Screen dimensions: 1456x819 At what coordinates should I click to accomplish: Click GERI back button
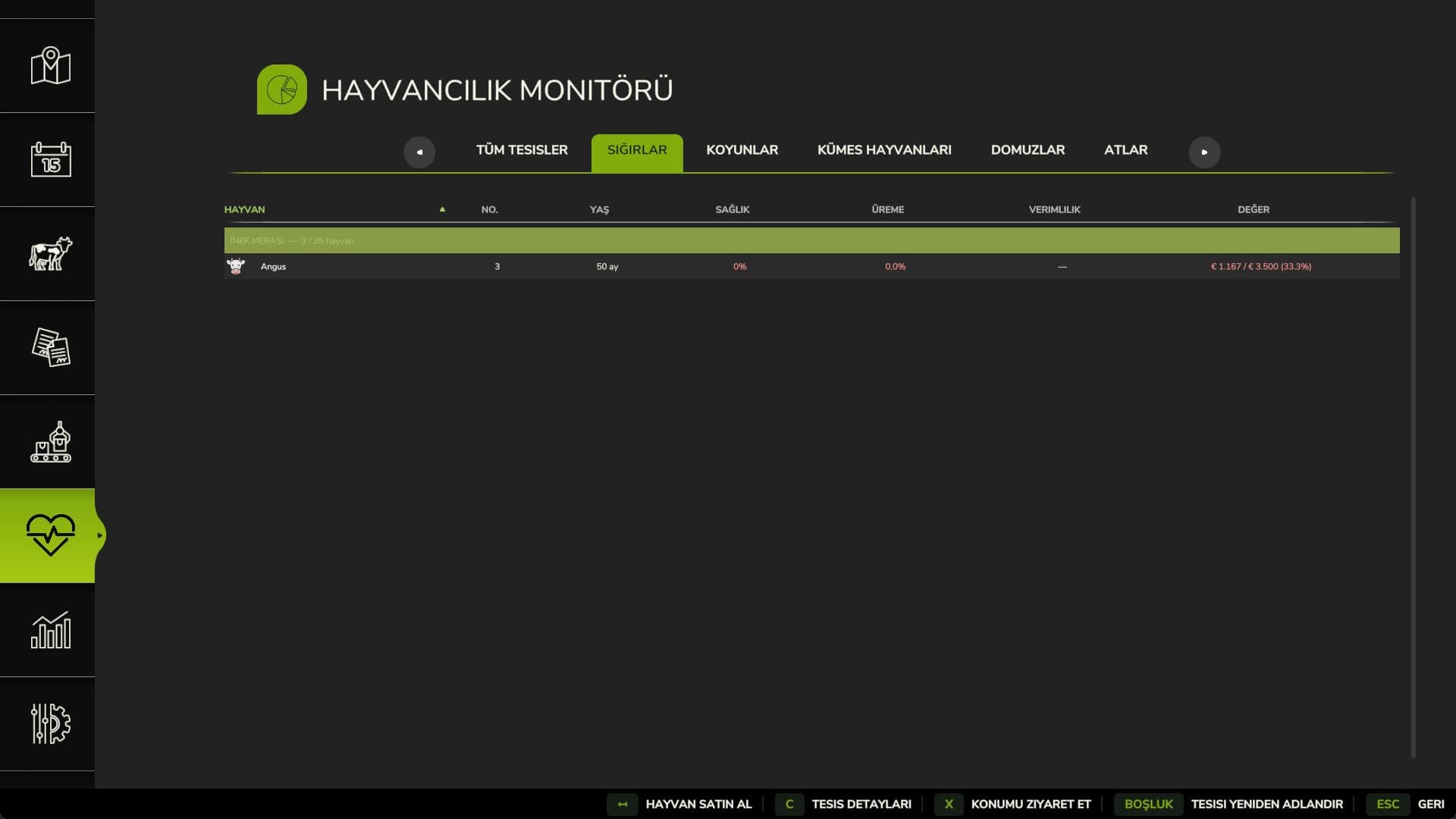click(1431, 804)
